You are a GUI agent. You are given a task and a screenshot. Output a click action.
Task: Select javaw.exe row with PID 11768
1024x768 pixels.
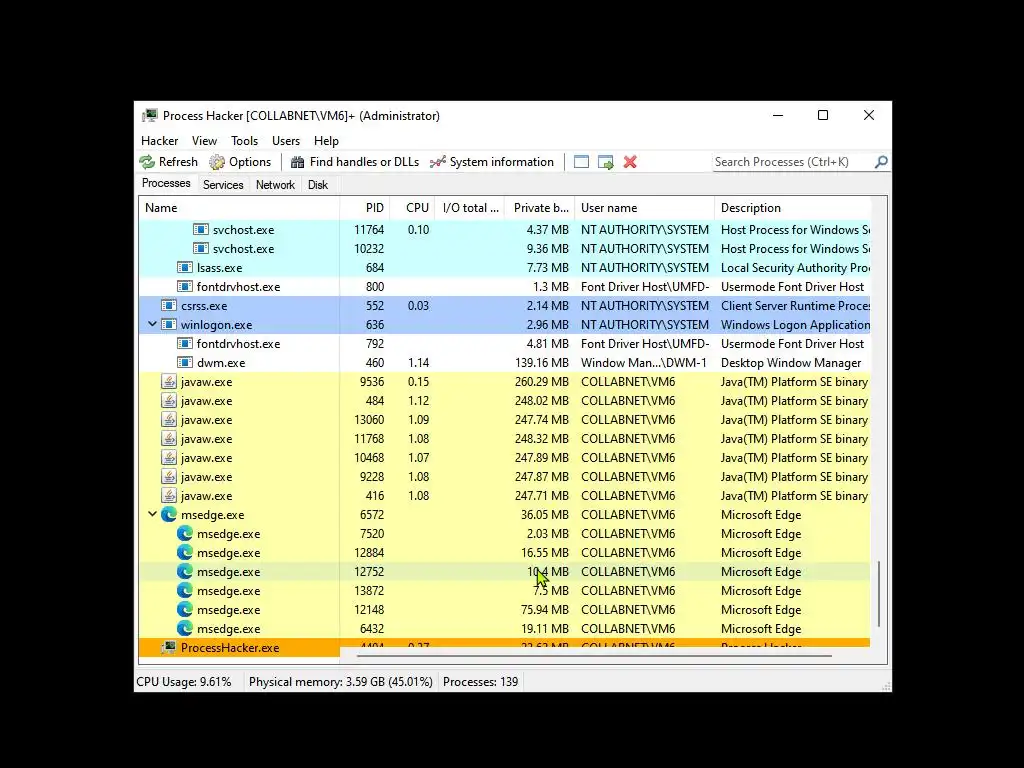504,439
